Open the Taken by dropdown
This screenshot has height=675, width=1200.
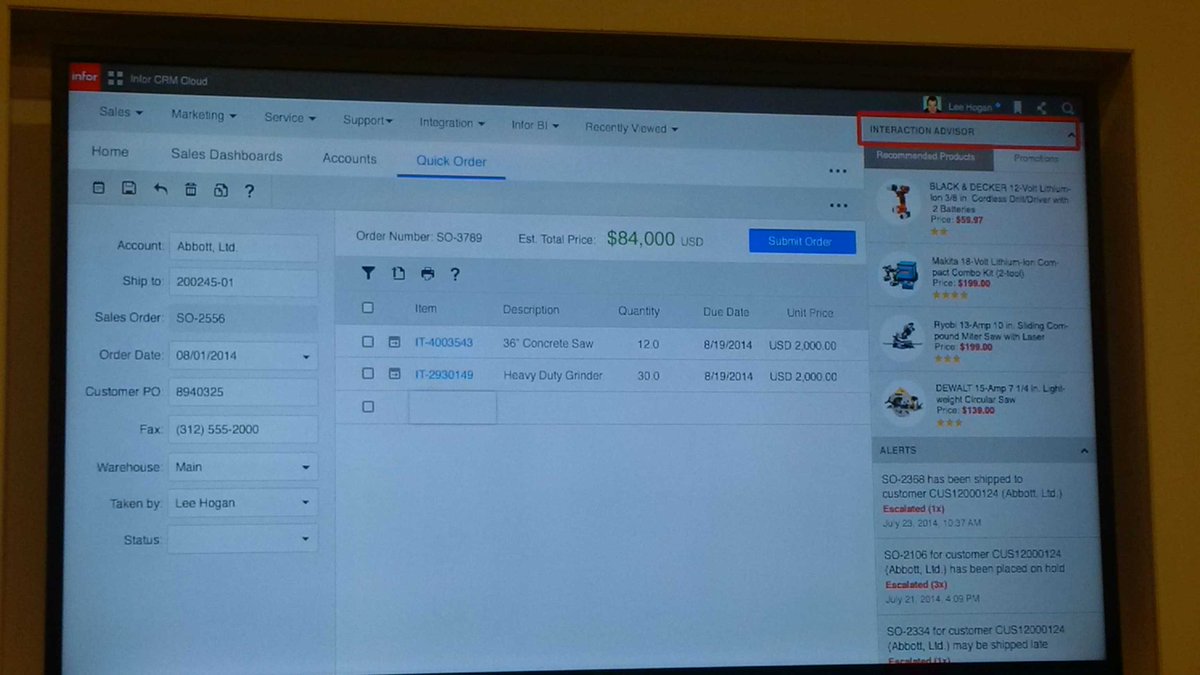pos(306,504)
